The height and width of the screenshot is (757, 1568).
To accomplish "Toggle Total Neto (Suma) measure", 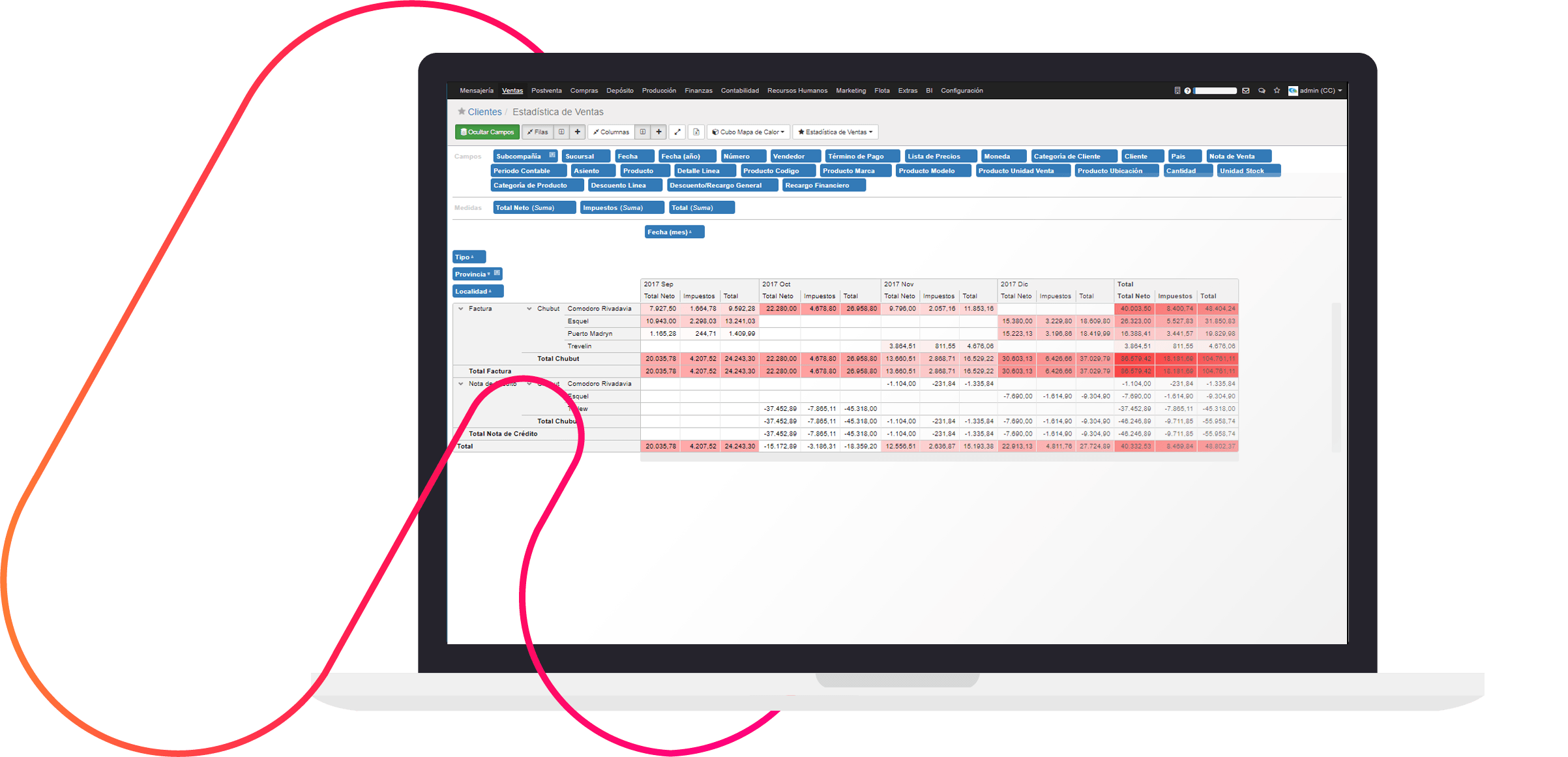I will pos(534,208).
